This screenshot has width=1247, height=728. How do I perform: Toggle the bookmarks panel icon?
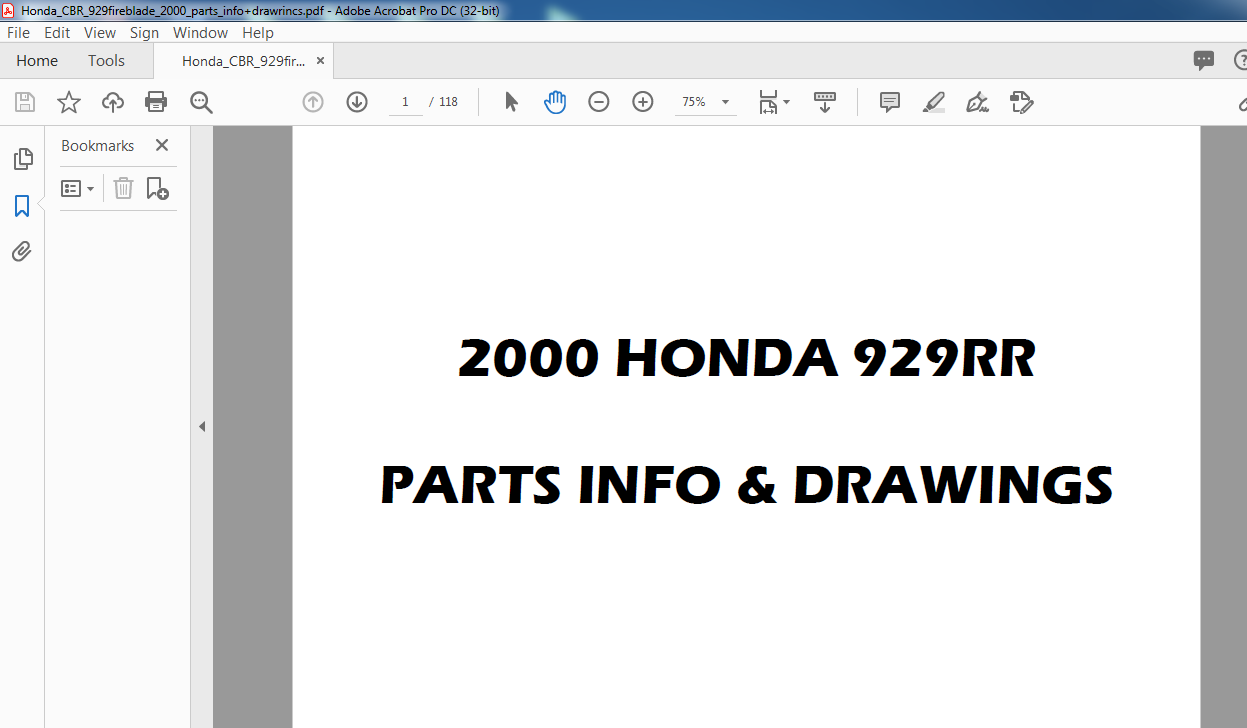pyautogui.click(x=22, y=206)
